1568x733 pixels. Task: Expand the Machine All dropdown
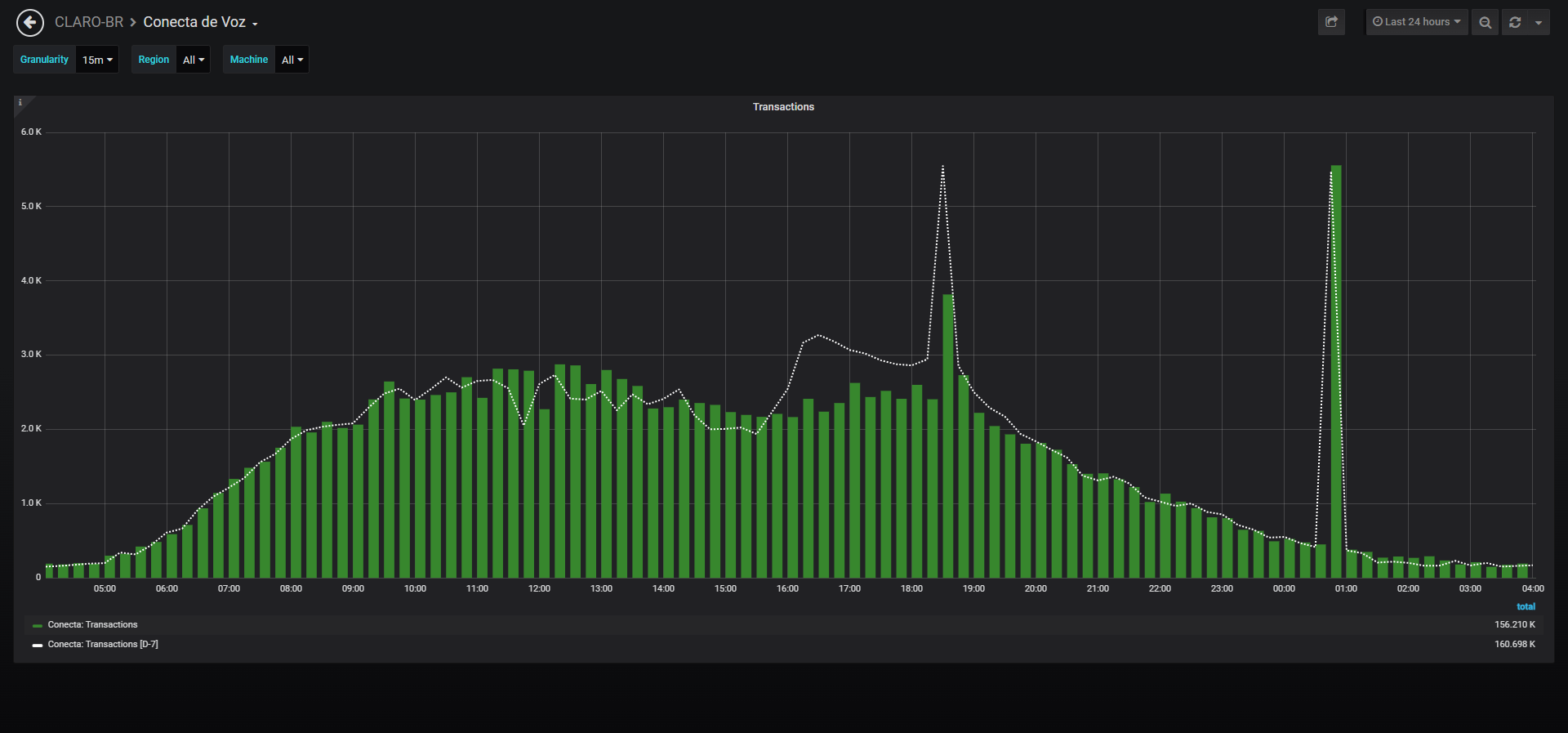pyautogui.click(x=292, y=60)
